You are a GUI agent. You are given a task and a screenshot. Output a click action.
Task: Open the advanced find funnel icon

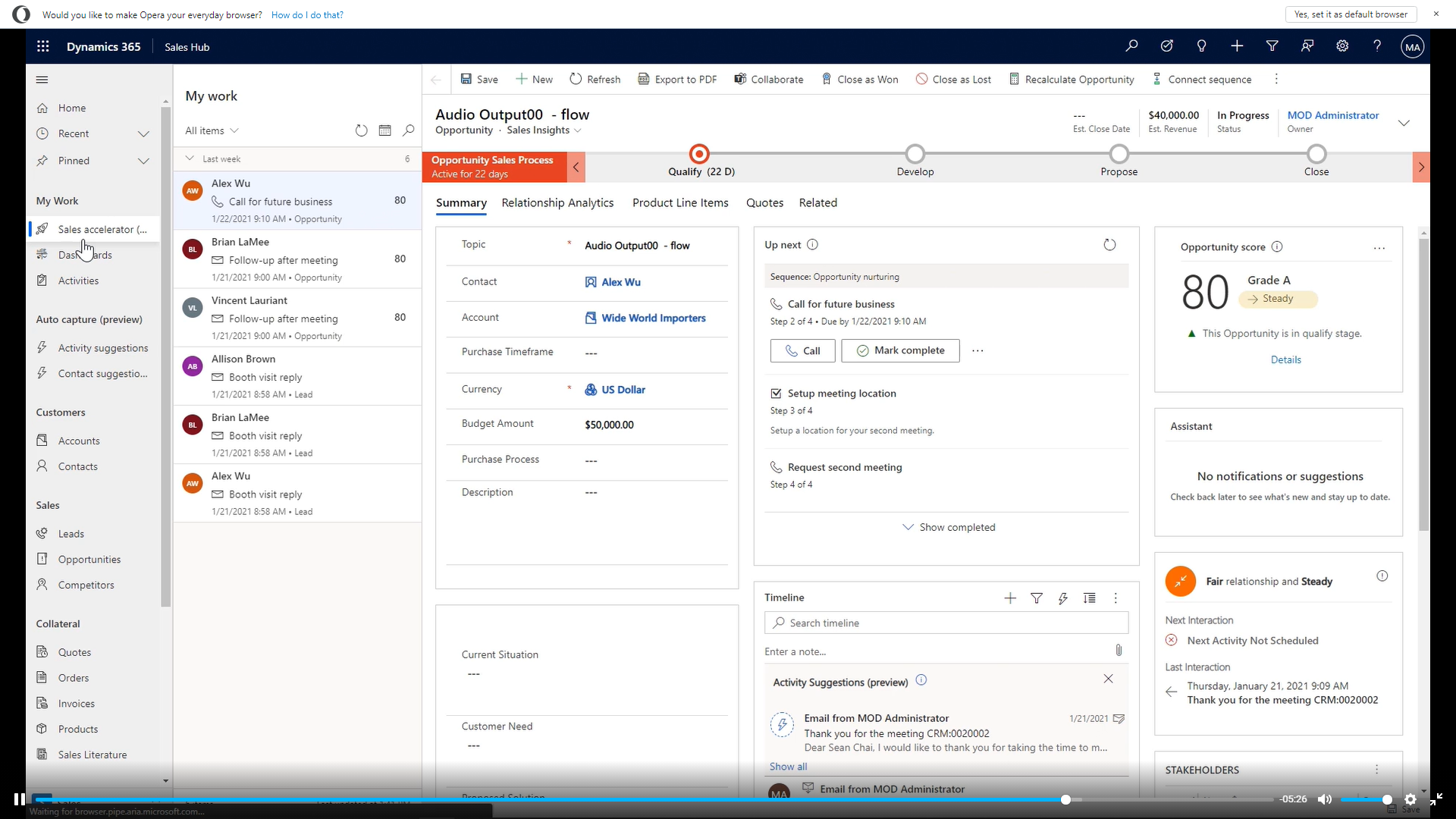tap(1272, 46)
